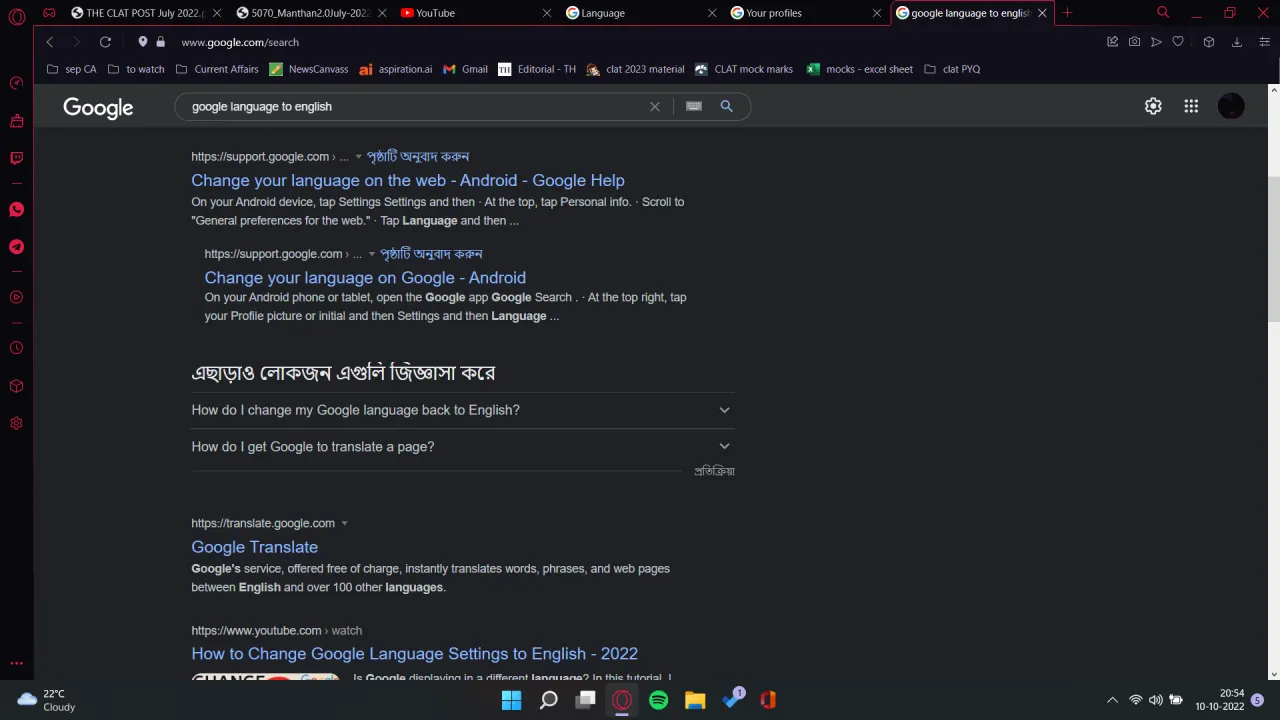
Task: Switch to the YouTube tab
Action: [x=435, y=13]
